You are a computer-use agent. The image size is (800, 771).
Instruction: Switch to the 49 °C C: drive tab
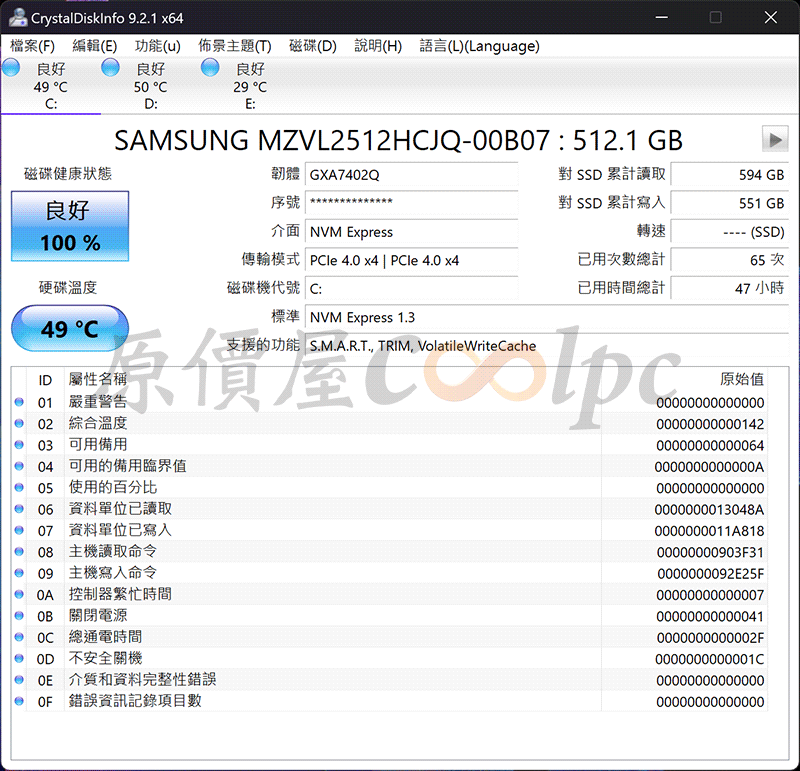pyautogui.click(x=51, y=86)
